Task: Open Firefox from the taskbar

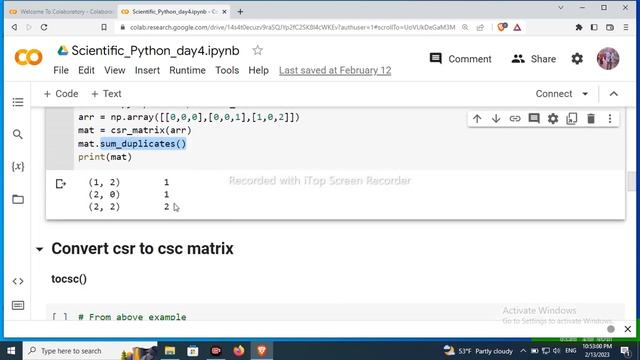Action: (x=239, y=351)
